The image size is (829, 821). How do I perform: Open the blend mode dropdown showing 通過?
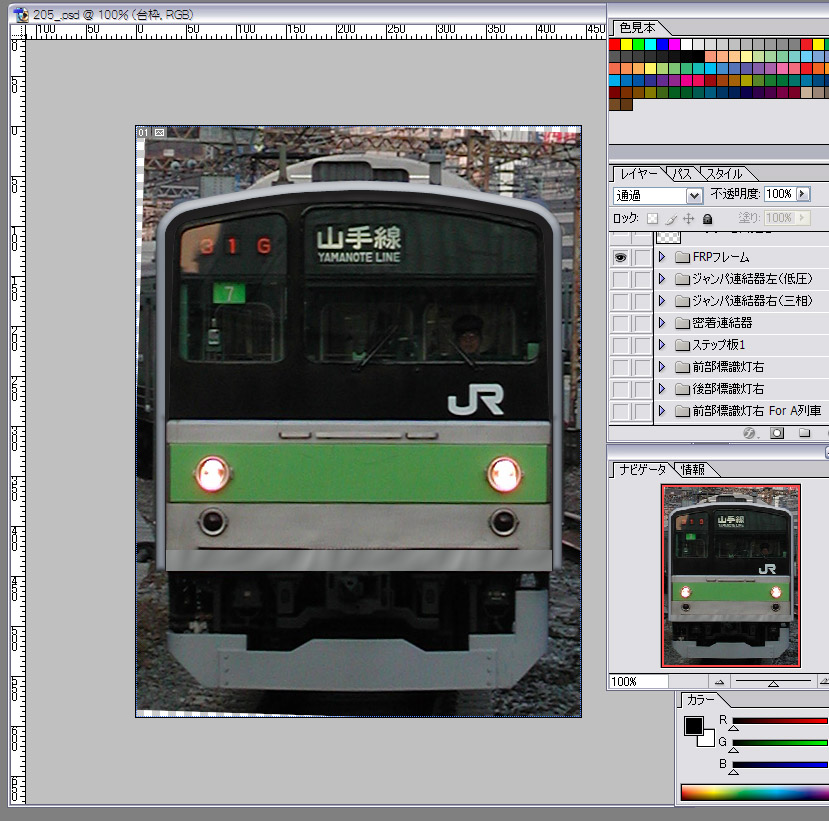point(658,196)
